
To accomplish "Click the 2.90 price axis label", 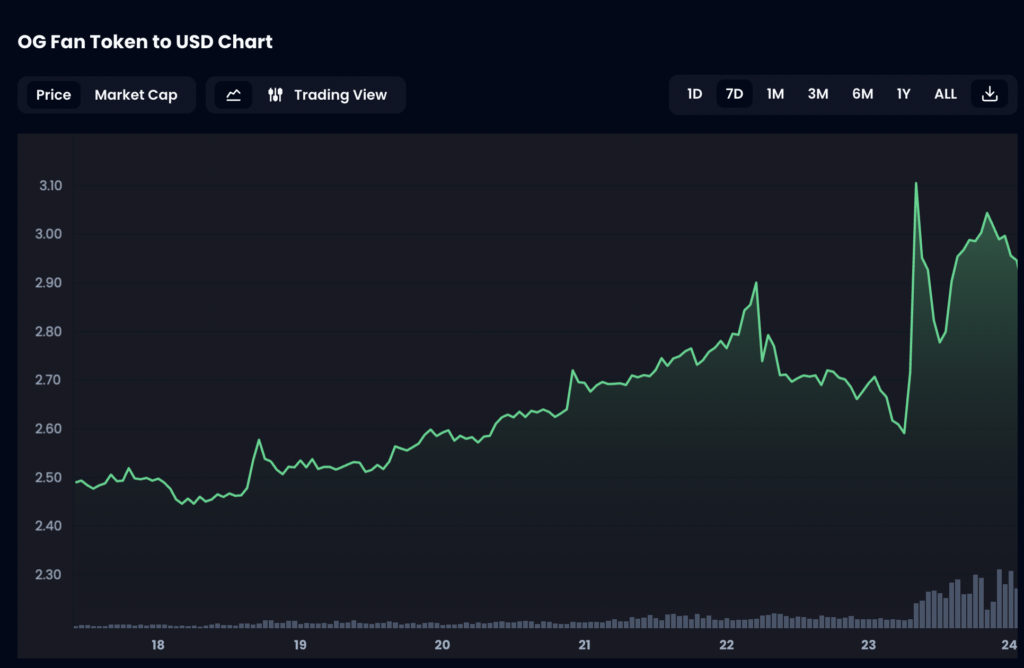I will (48, 283).
